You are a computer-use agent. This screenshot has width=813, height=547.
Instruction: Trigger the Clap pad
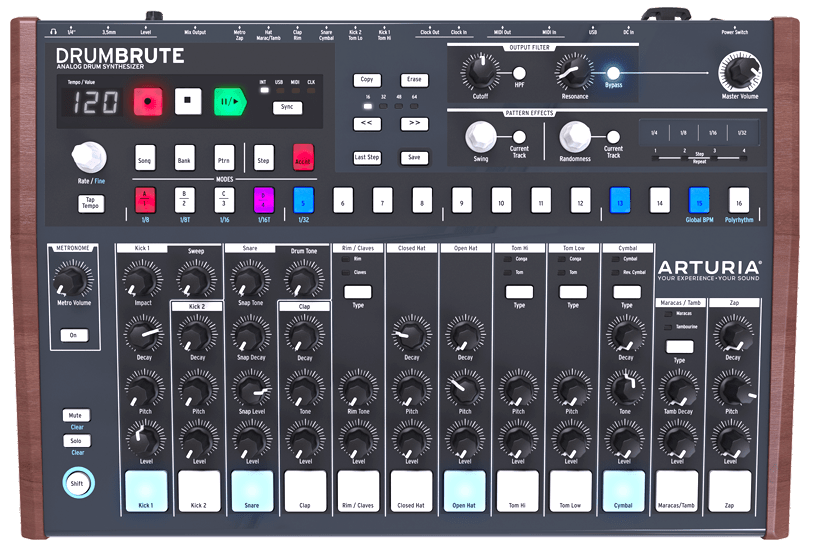tap(305, 491)
